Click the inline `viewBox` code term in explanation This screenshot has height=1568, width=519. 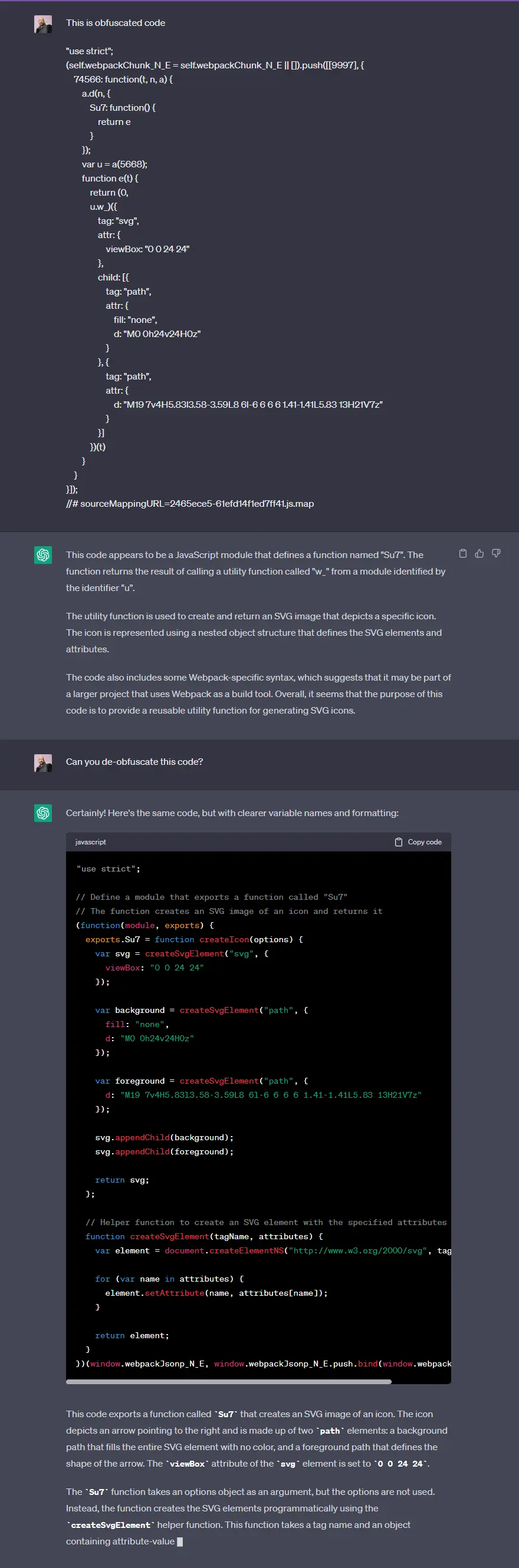(x=186, y=1463)
